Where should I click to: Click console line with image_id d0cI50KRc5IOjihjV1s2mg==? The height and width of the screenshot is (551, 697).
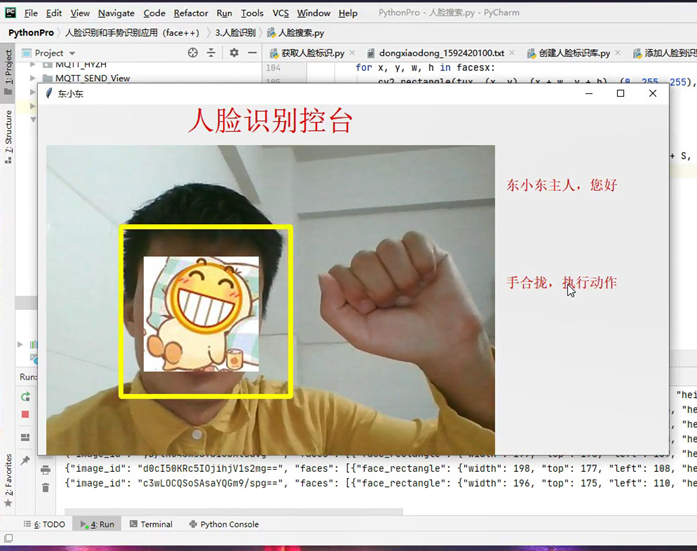(381, 468)
